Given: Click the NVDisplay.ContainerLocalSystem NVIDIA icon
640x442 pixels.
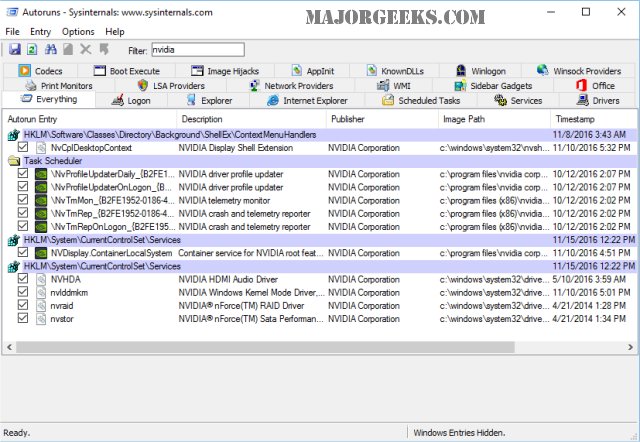Looking at the screenshot, I should pos(41,253).
